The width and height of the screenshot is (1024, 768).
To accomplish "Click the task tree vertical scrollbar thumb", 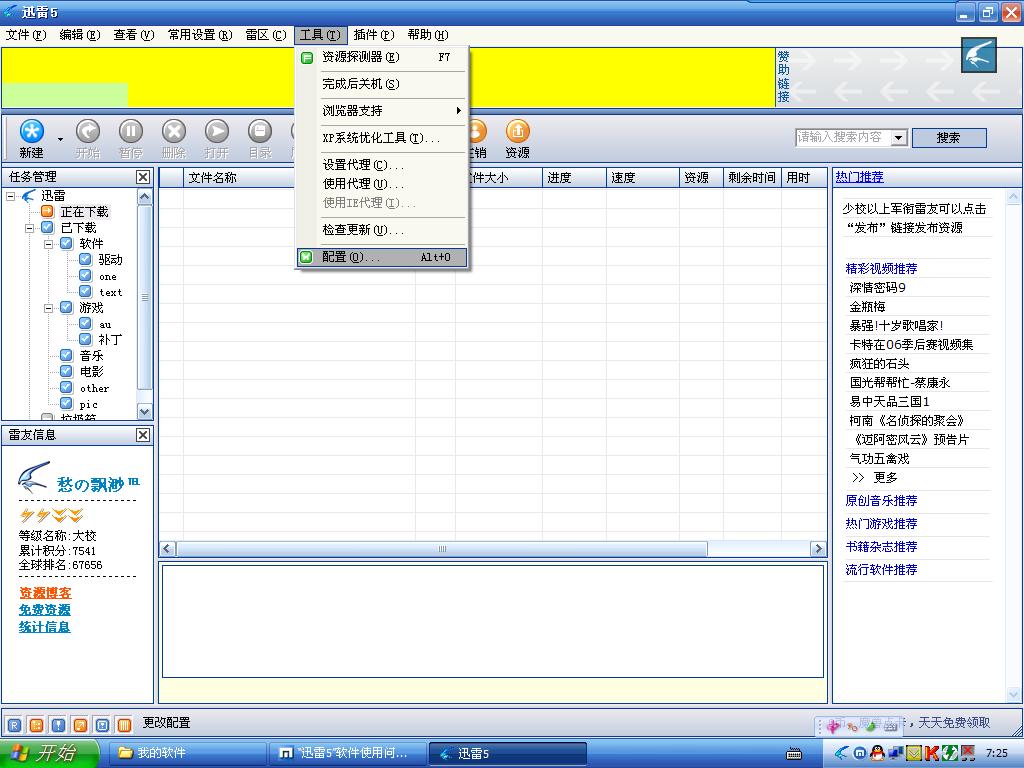I will (144, 297).
